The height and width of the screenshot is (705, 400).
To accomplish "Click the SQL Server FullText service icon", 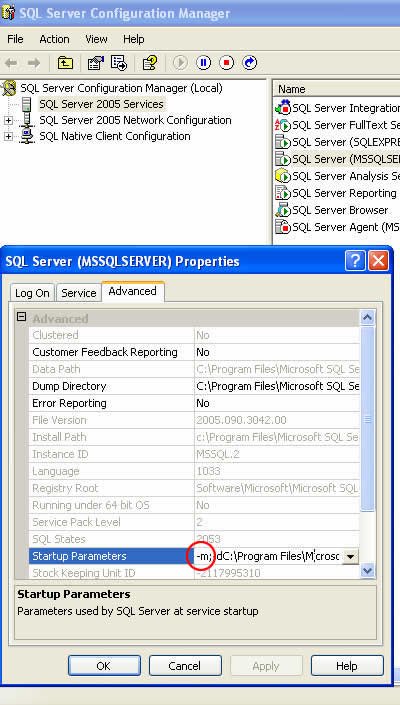I will (x=283, y=125).
